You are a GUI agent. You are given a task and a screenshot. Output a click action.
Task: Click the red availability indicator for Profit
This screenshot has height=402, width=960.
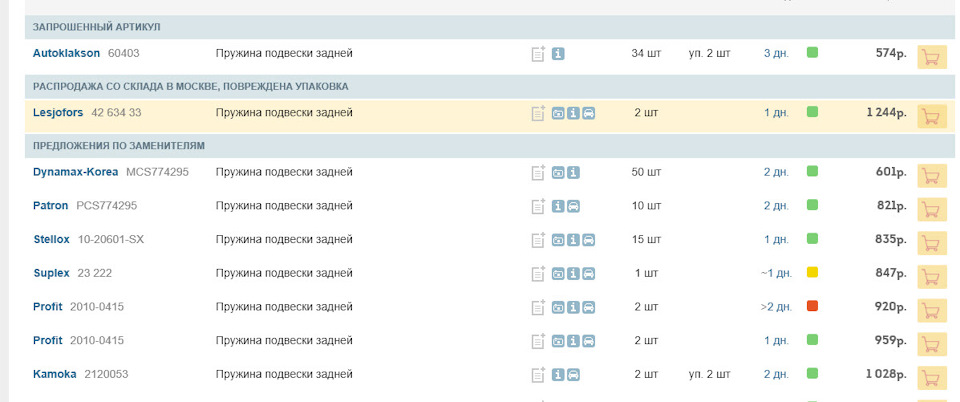[812, 306]
